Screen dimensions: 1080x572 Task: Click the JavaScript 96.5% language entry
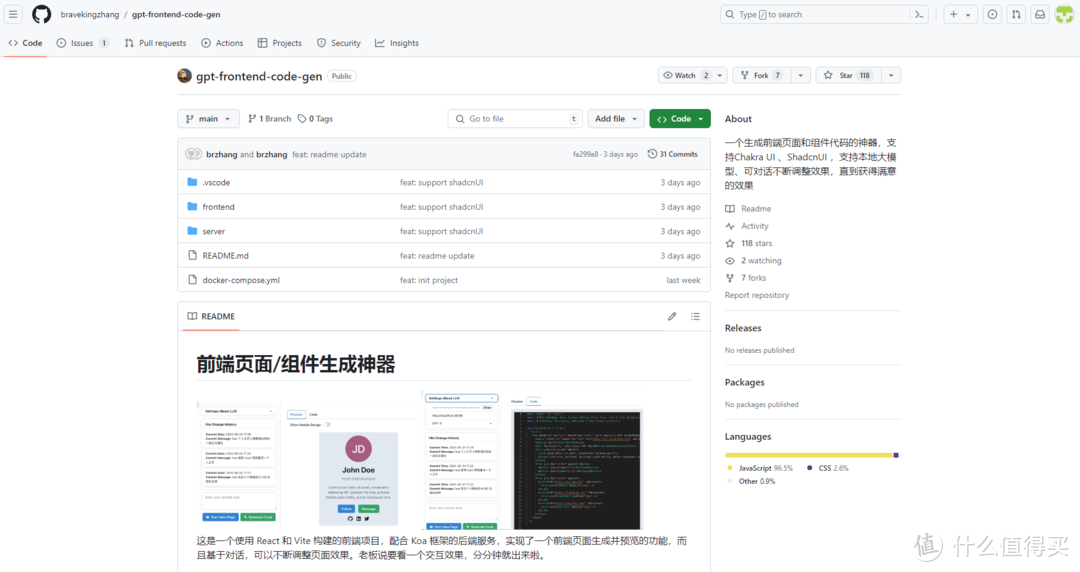pyautogui.click(x=760, y=468)
